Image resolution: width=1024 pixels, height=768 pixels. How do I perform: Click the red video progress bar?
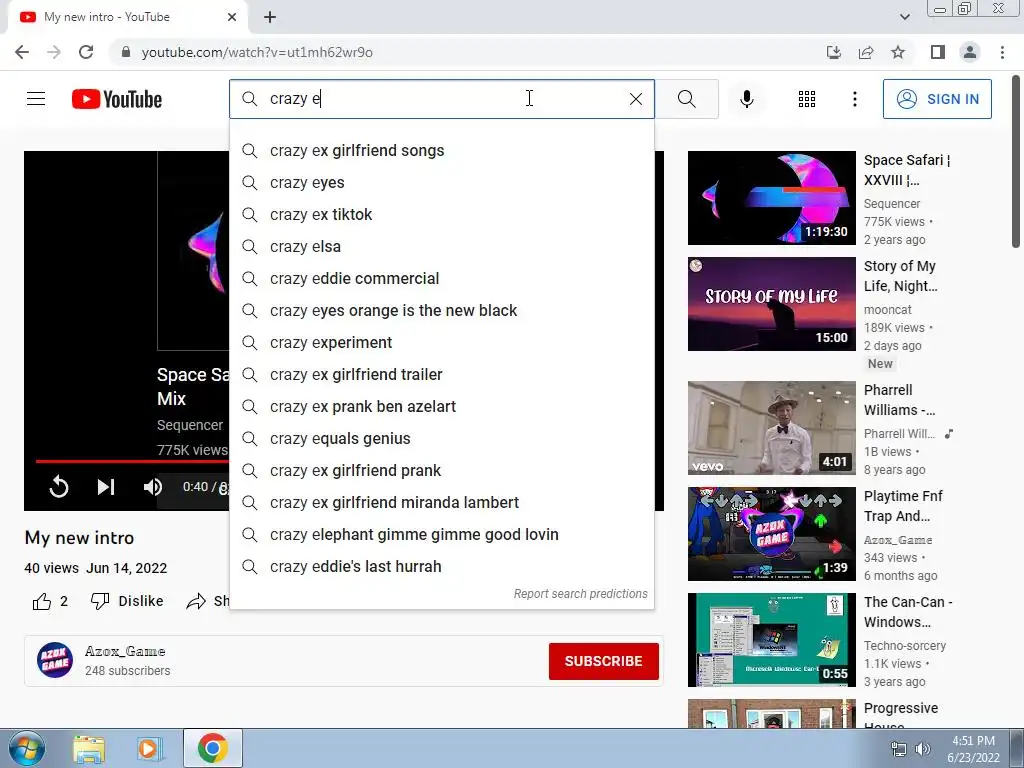click(133, 461)
